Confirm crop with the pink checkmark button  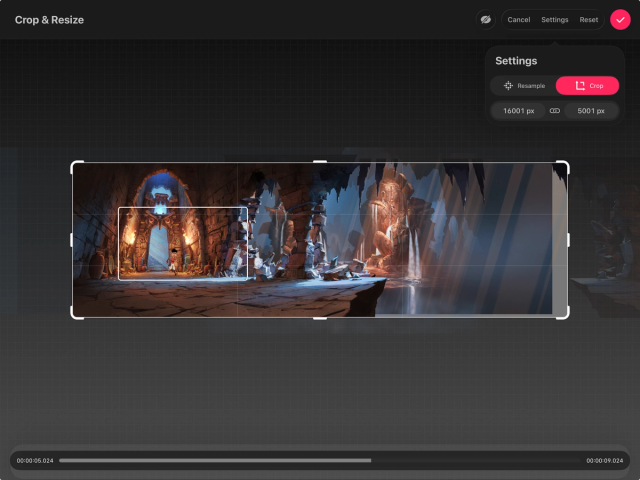pos(620,20)
